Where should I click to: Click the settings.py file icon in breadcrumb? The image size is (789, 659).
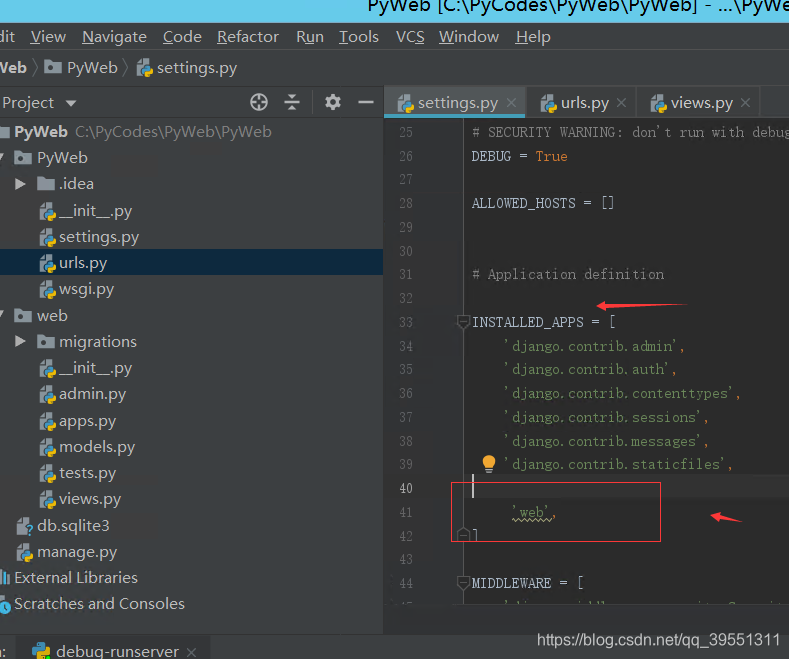(145, 68)
